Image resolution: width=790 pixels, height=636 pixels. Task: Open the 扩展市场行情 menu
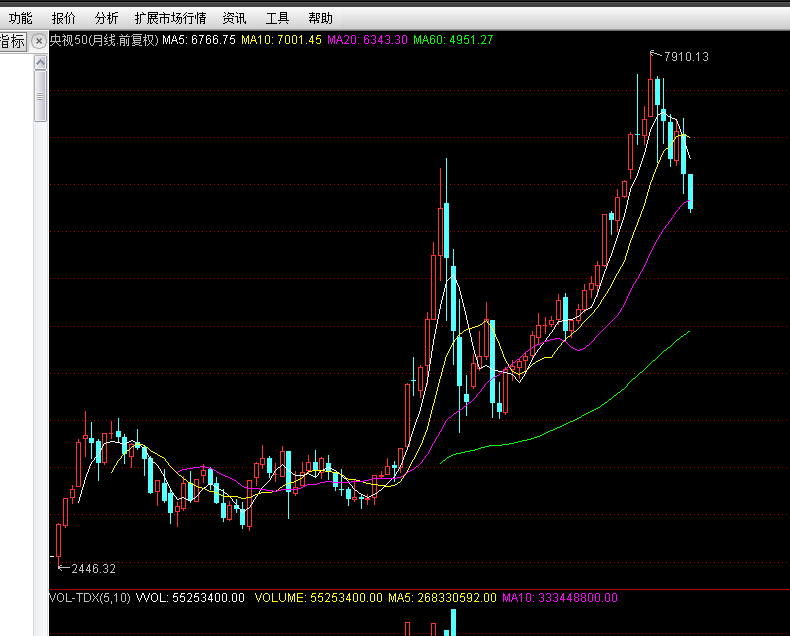coord(170,19)
